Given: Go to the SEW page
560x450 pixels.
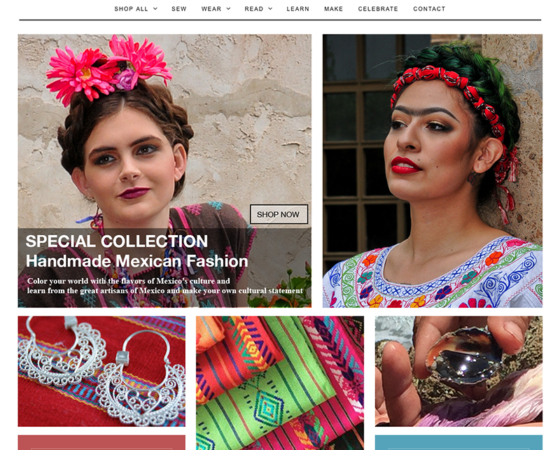Looking at the screenshot, I should click(x=179, y=9).
